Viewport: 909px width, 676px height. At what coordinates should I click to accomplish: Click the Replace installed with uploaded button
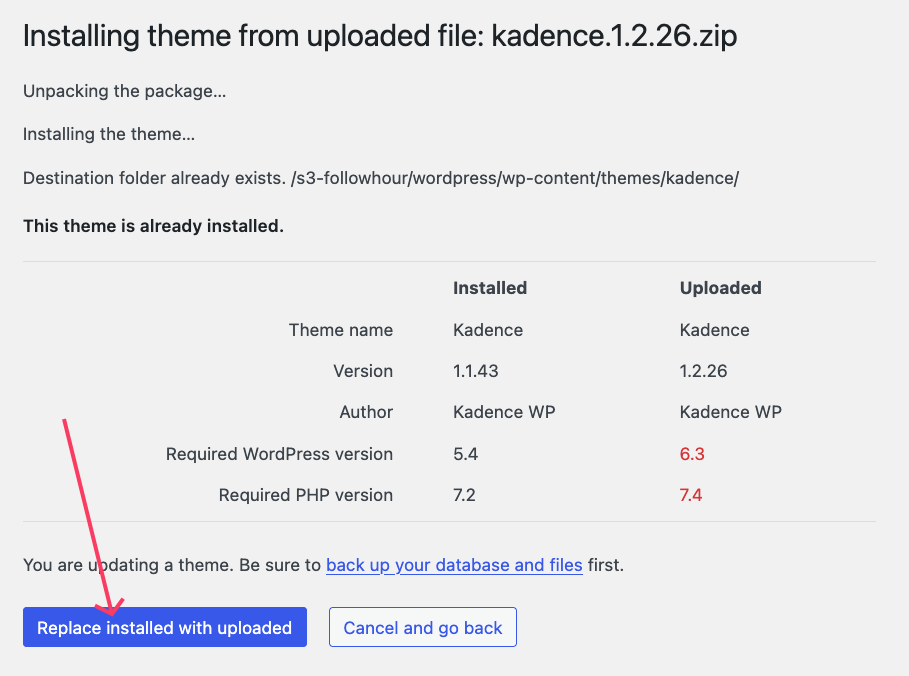pos(164,627)
